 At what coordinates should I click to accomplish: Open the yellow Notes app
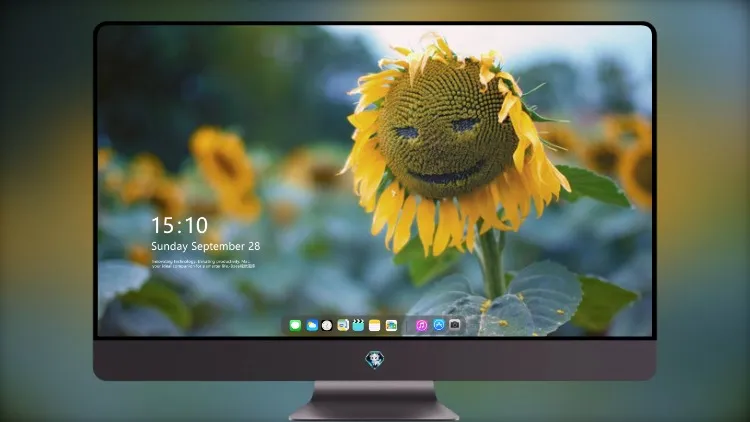[375, 325]
